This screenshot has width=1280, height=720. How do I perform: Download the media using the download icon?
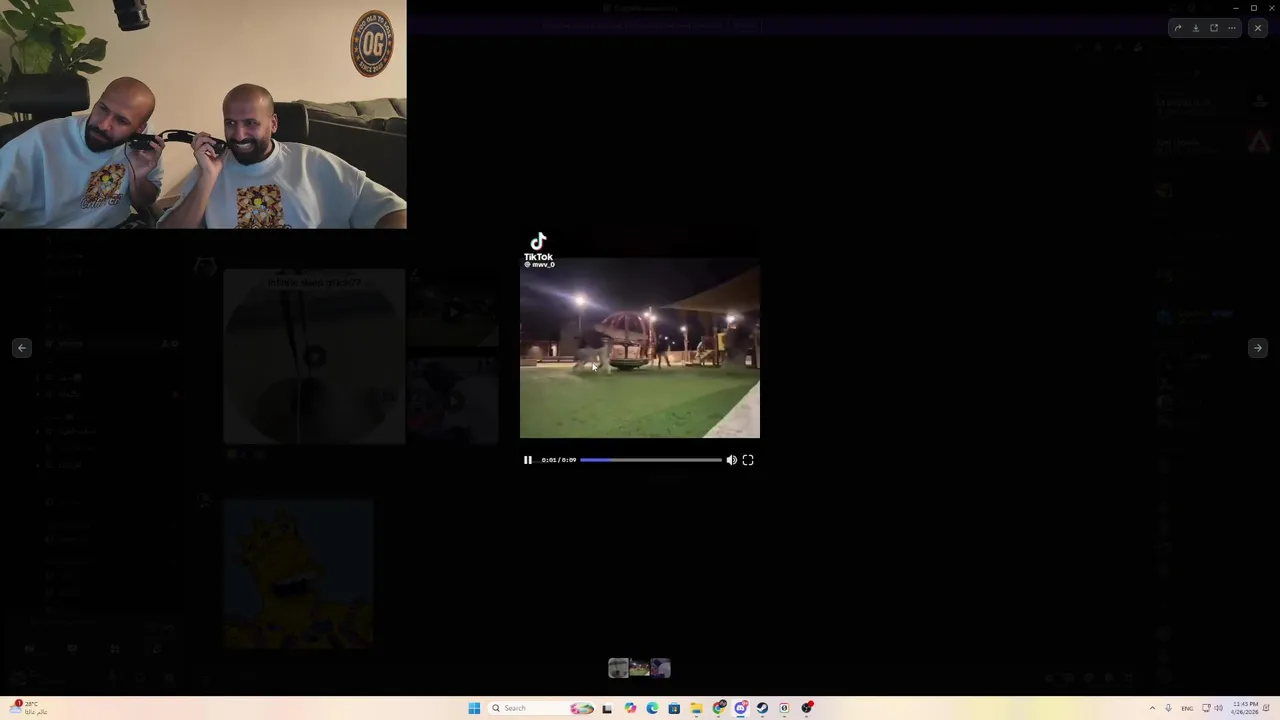(x=1196, y=28)
